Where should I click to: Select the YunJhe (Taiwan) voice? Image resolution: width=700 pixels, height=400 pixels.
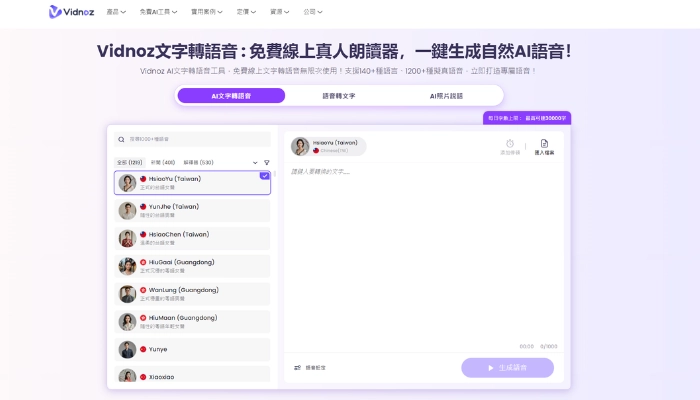click(x=192, y=210)
